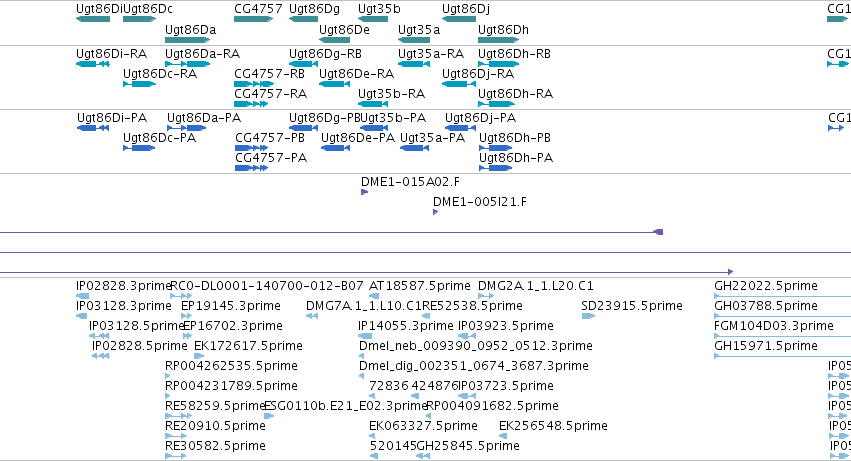851x461 pixels.
Task: Select transcript Ugt86Di-RA label
Action: pyautogui.click(x=111, y=54)
